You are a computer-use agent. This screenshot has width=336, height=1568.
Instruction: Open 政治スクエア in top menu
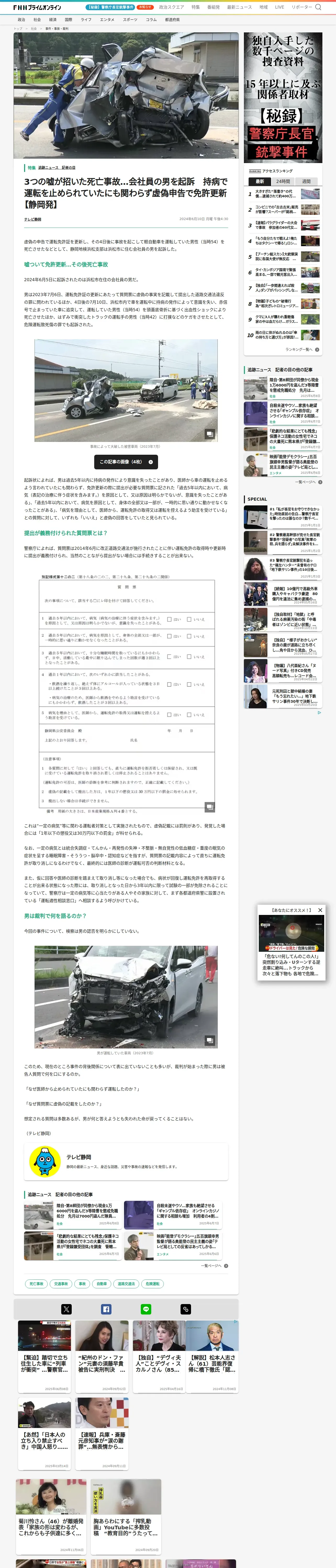point(171,7)
